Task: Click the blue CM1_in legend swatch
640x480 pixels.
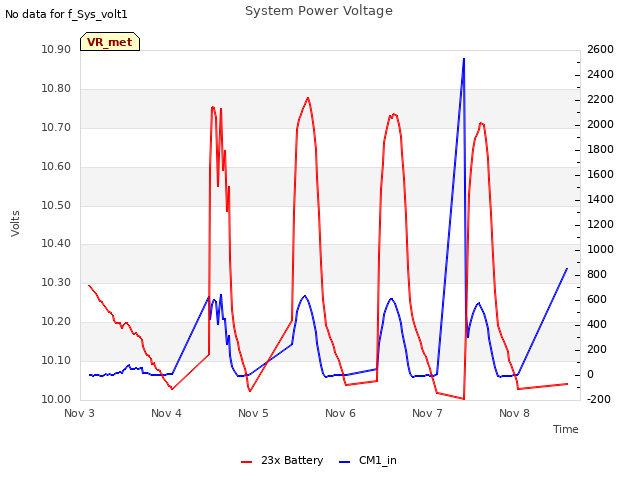Action: 344,462
